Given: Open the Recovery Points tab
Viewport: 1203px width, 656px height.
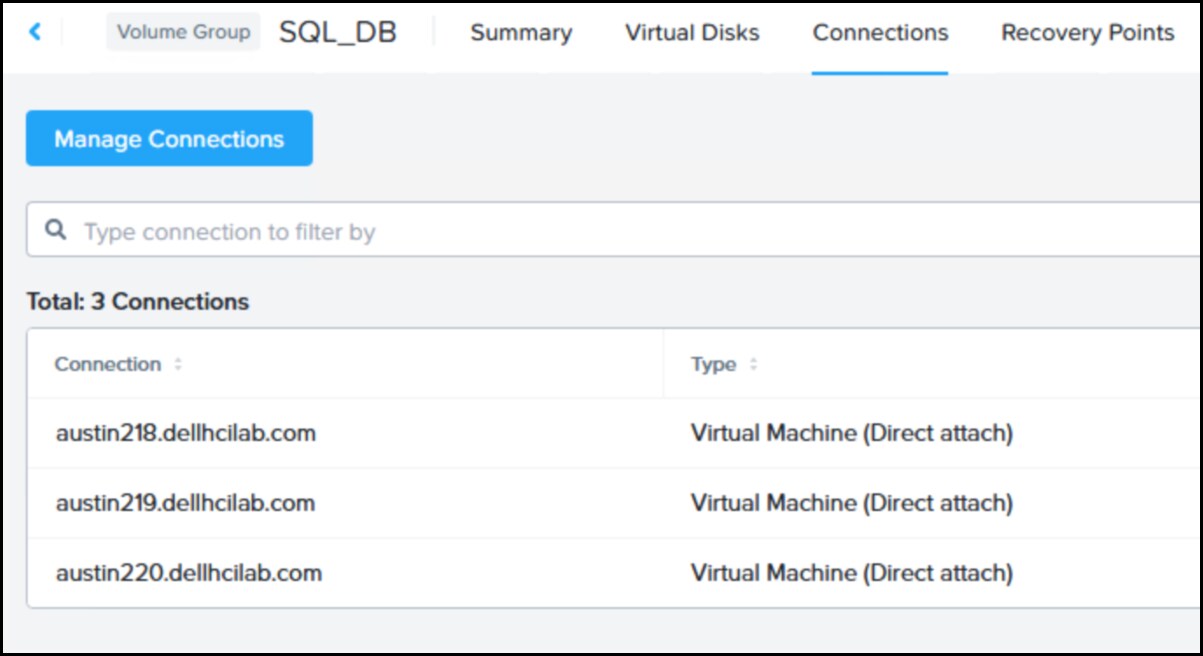Looking at the screenshot, I should coord(1087,32).
